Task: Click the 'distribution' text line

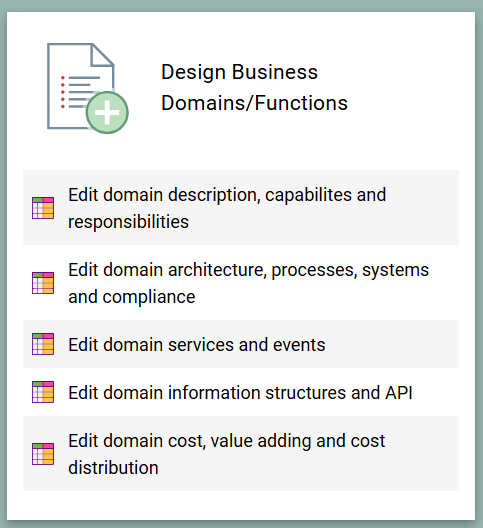Action: [113, 468]
